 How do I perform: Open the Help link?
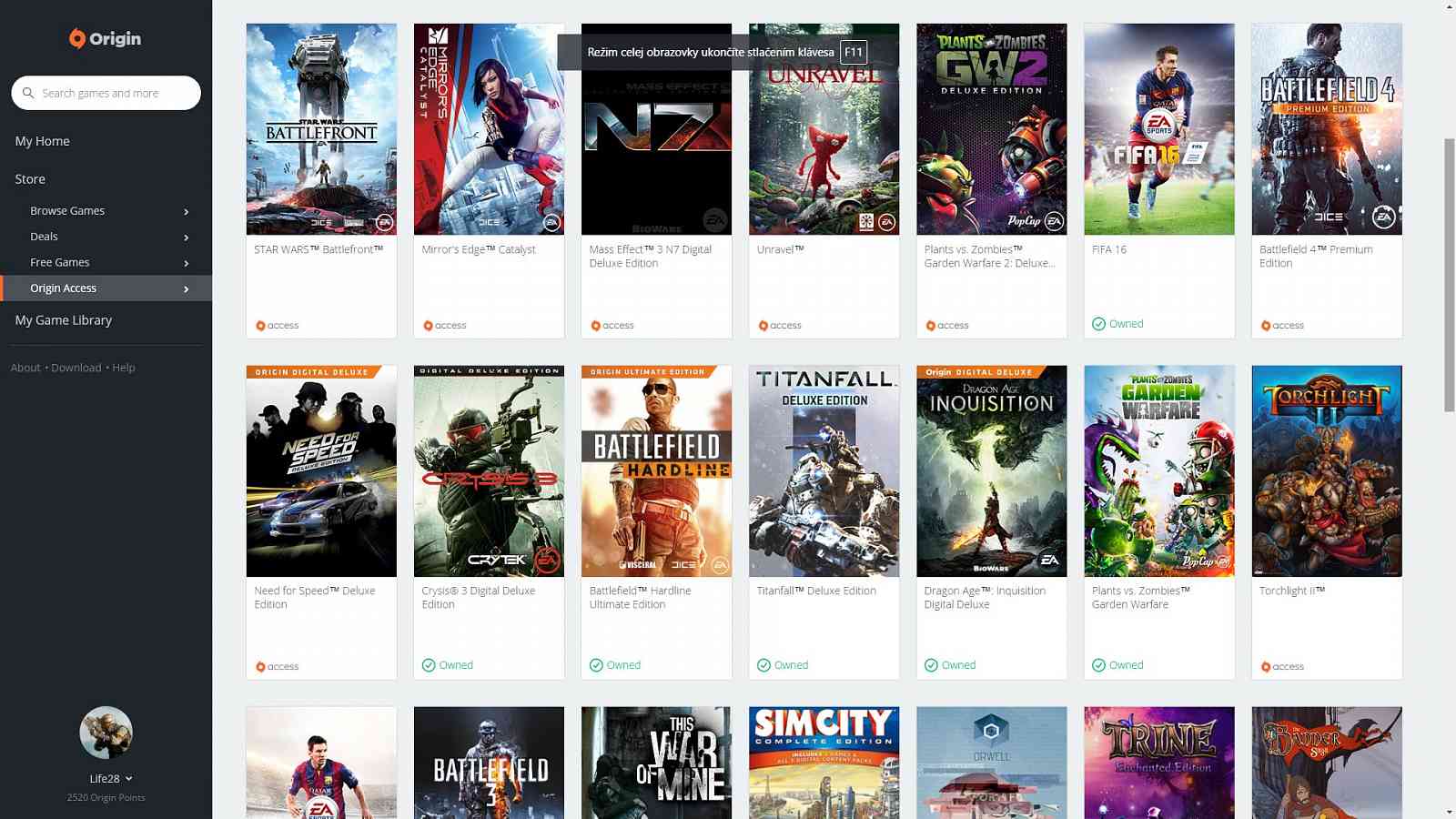(x=123, y=368)
